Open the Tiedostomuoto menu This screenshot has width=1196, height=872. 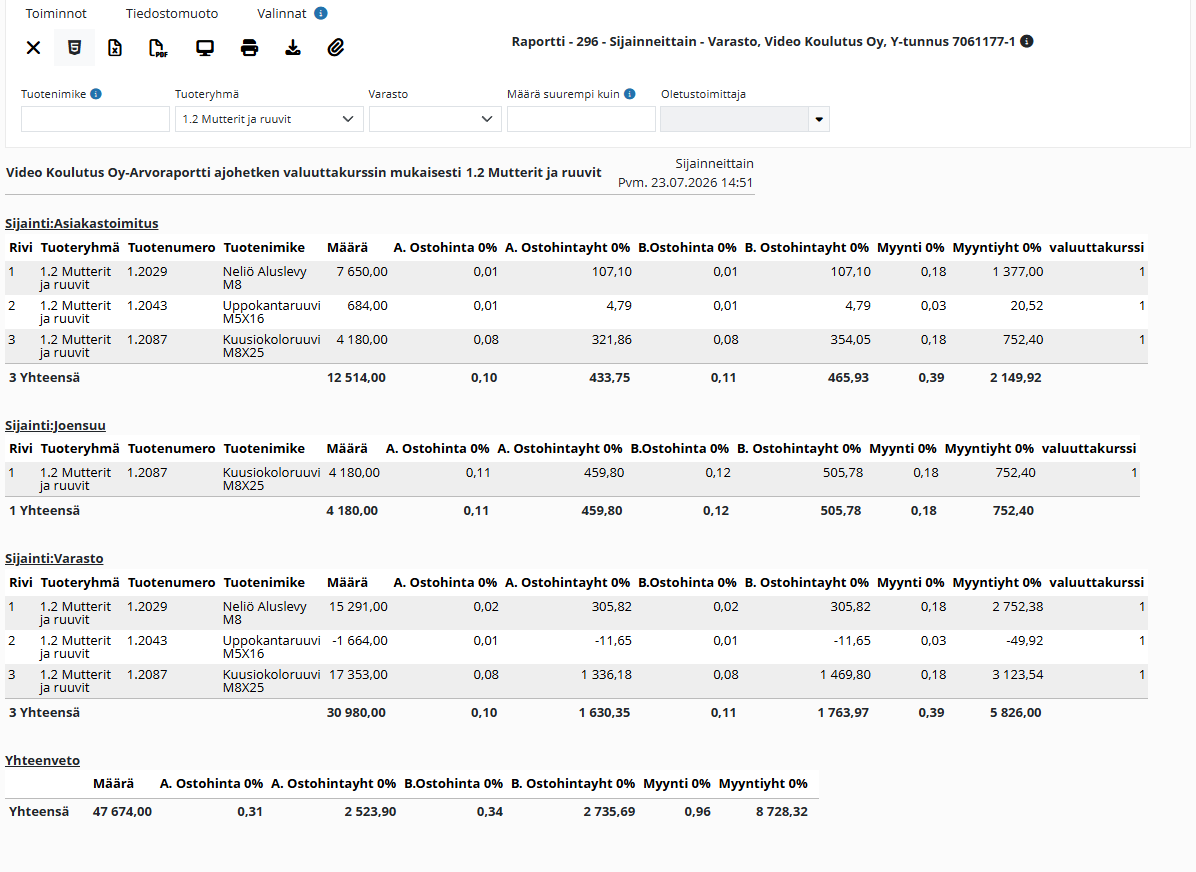(172, 14)
